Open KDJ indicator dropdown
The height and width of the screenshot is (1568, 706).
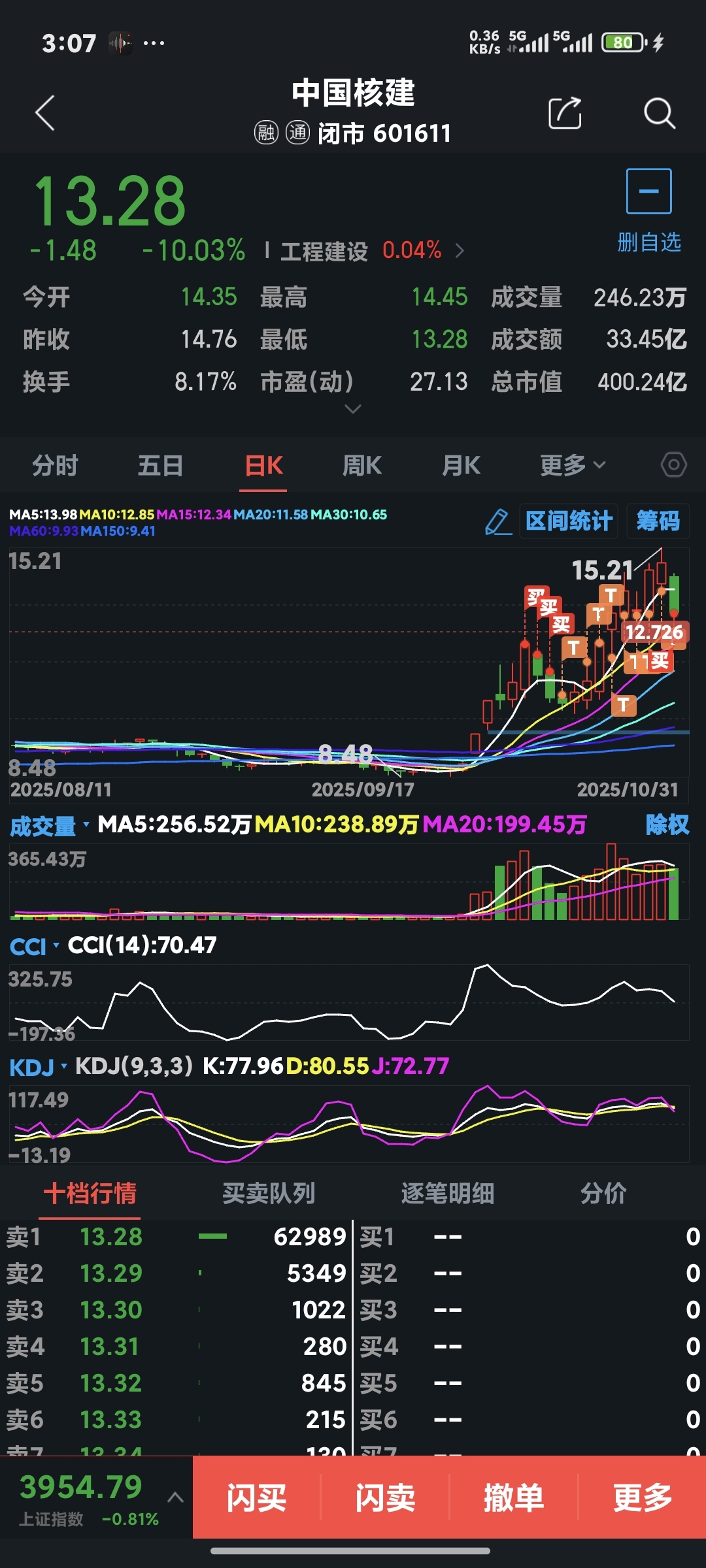[39, 1068]
